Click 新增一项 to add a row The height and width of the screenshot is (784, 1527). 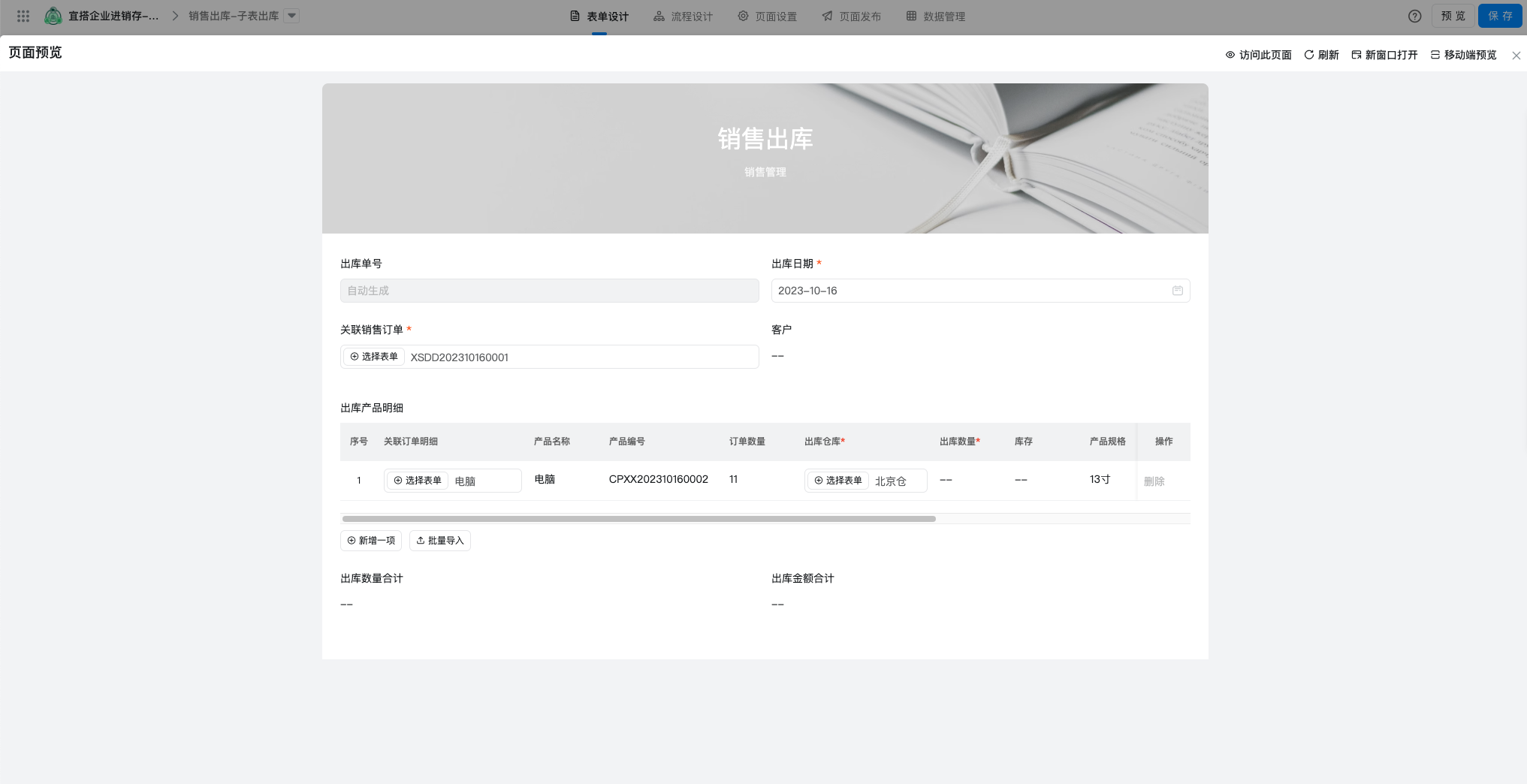[x=371, y=541]
